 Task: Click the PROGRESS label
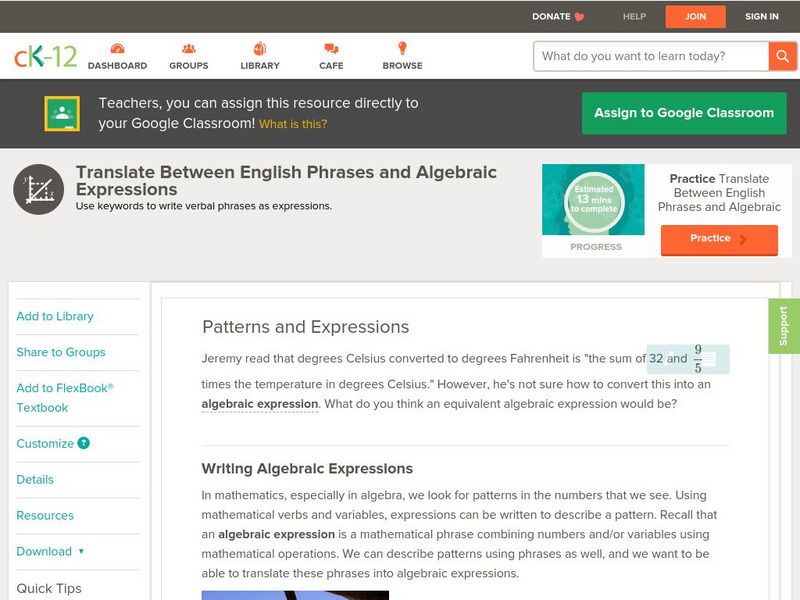pos(596,247)
